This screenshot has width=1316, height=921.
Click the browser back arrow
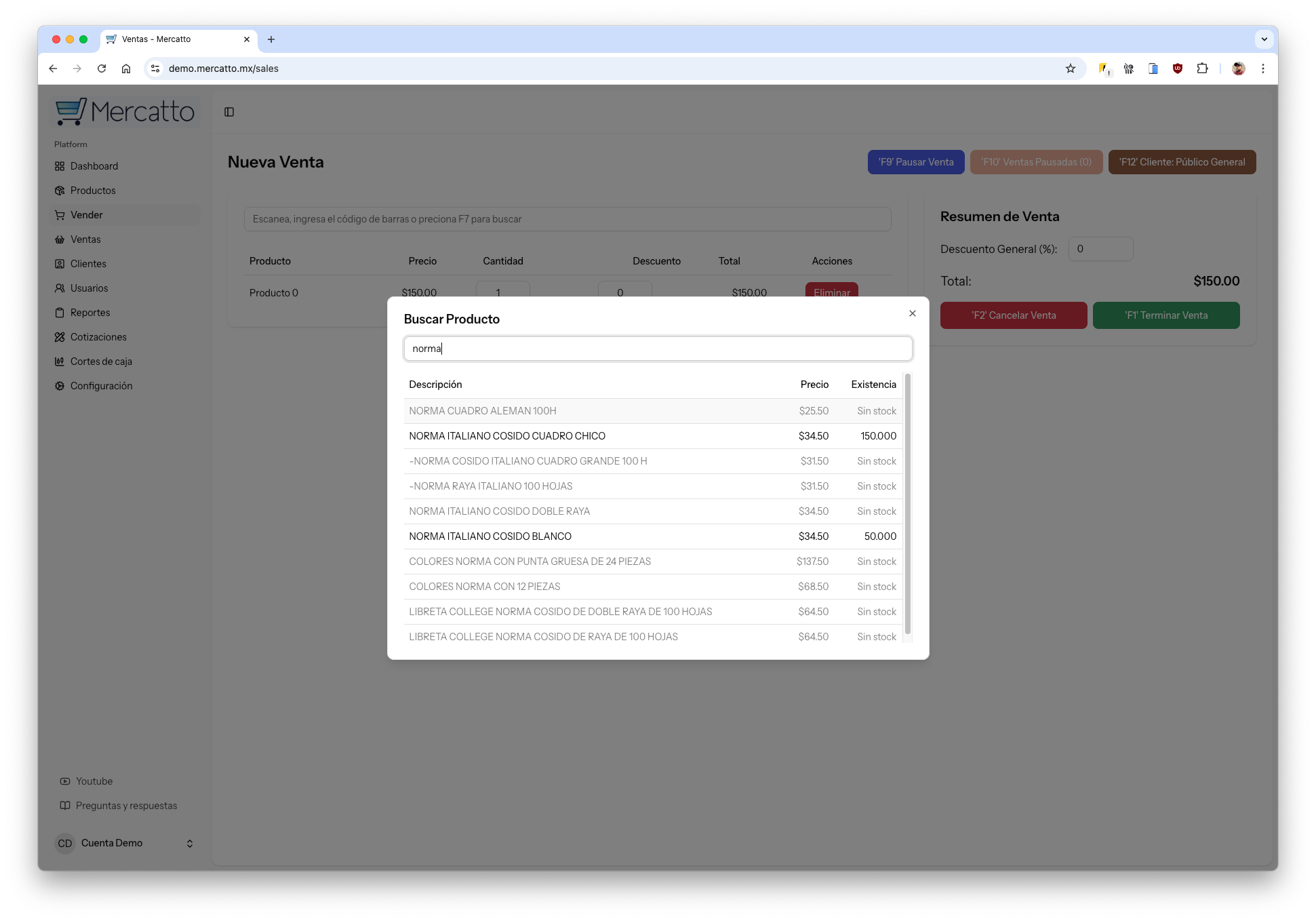coord(53,68)
